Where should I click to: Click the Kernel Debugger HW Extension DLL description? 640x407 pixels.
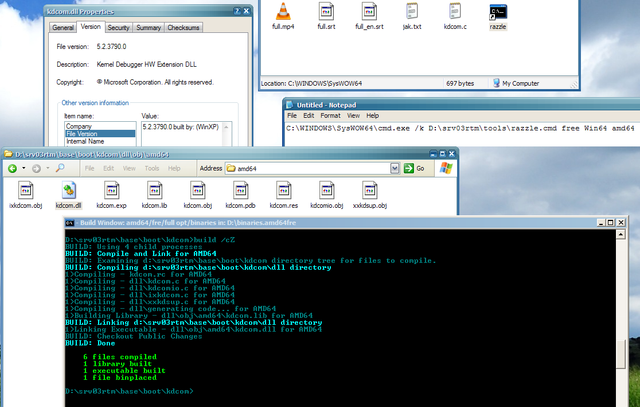coord(147,64)
